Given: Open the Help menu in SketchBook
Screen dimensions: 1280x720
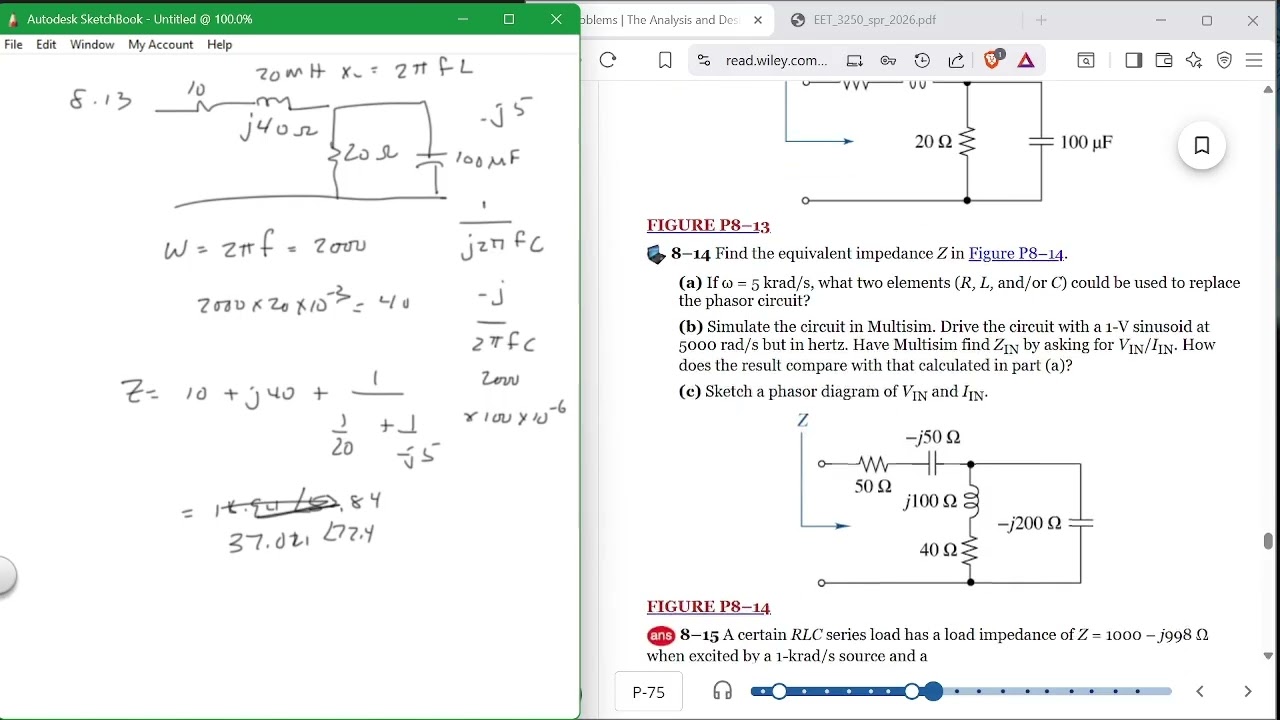Looking at the screenshot, I should pyautogui.click(x=220, y=45).
